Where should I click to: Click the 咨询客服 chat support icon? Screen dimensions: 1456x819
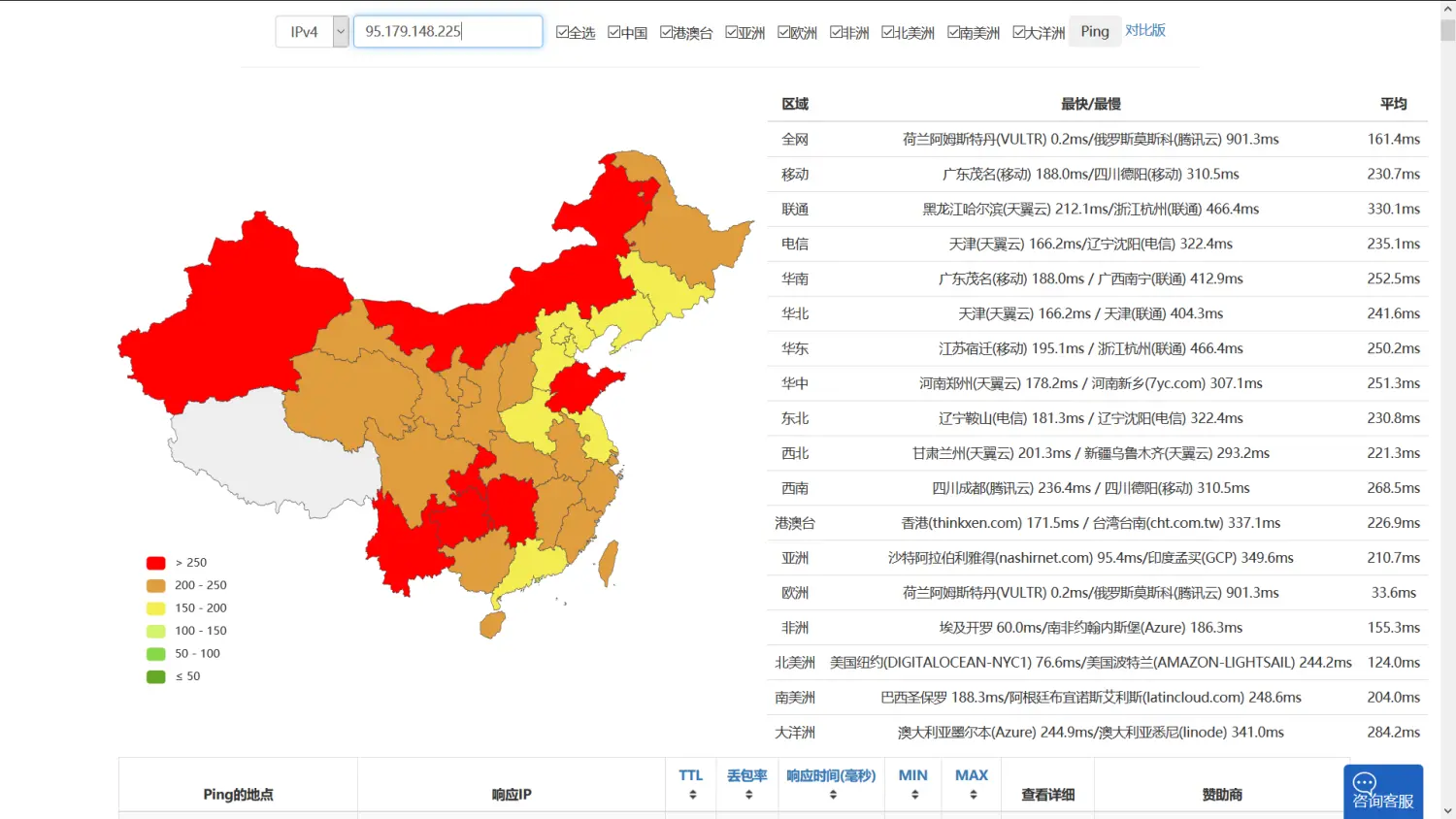tap(1382, 791)
